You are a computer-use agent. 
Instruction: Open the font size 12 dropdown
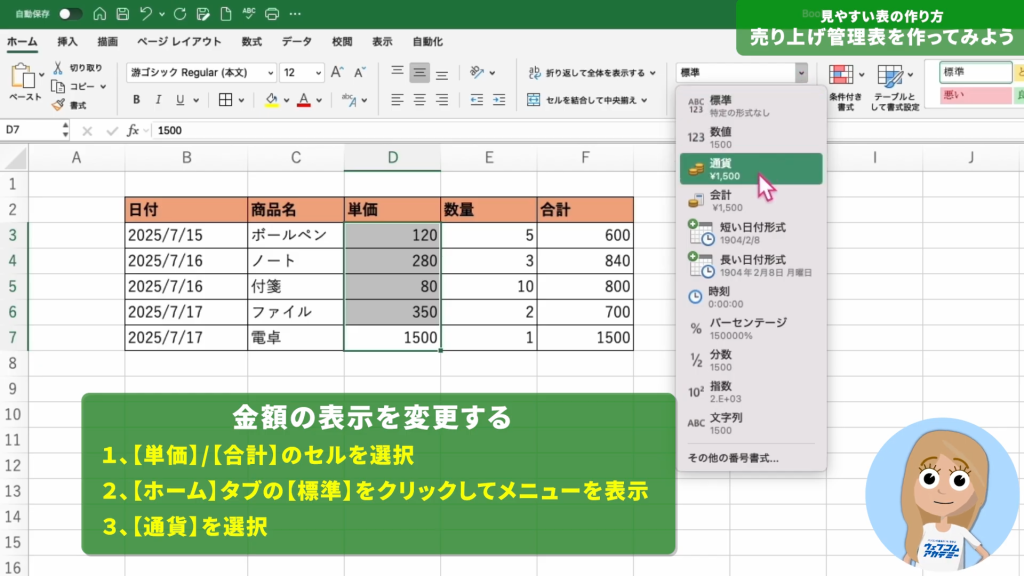pyautogui.click(x=301, y=73)
